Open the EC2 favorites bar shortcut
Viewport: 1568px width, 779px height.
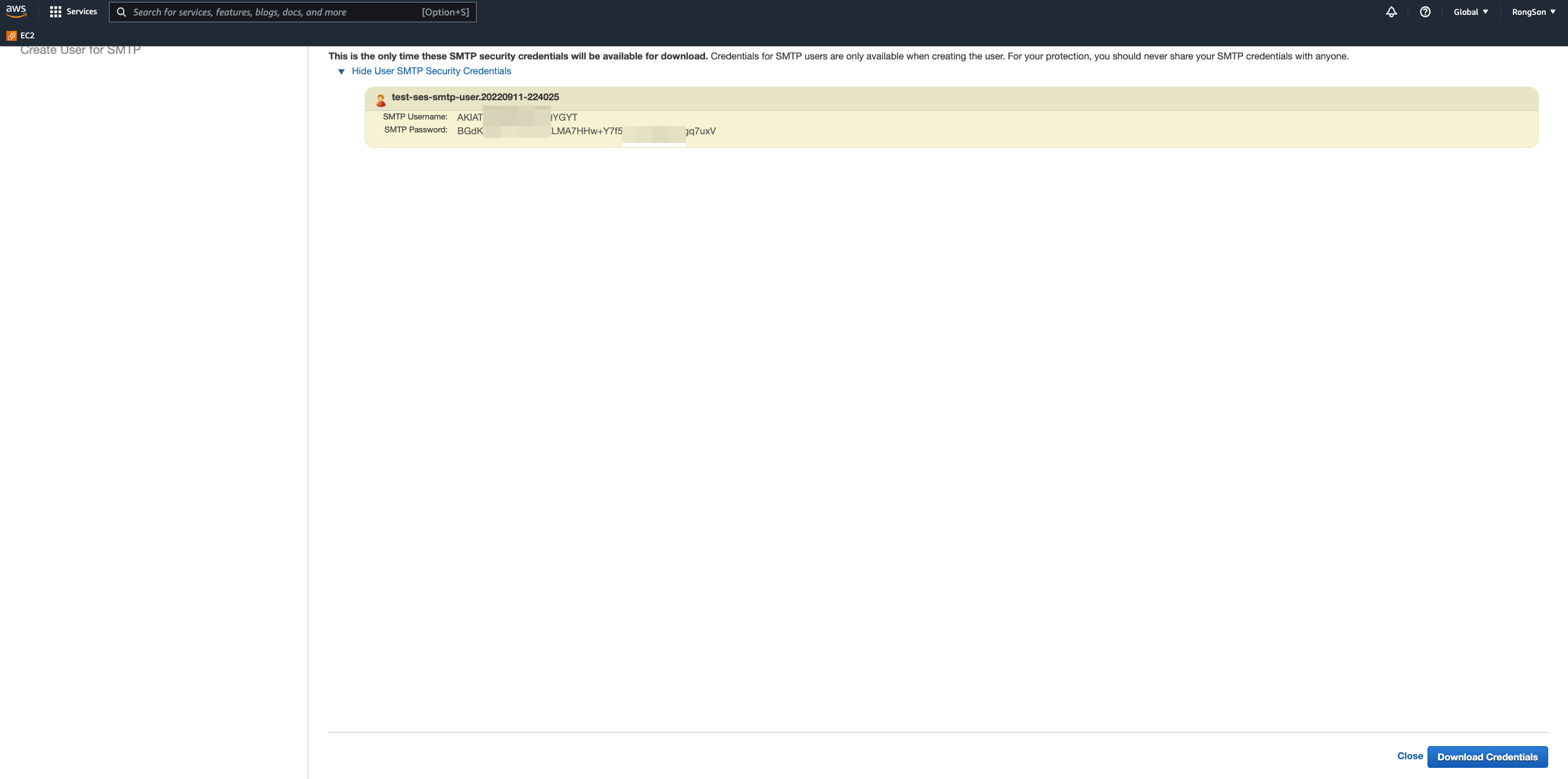[x=27, y=36]
